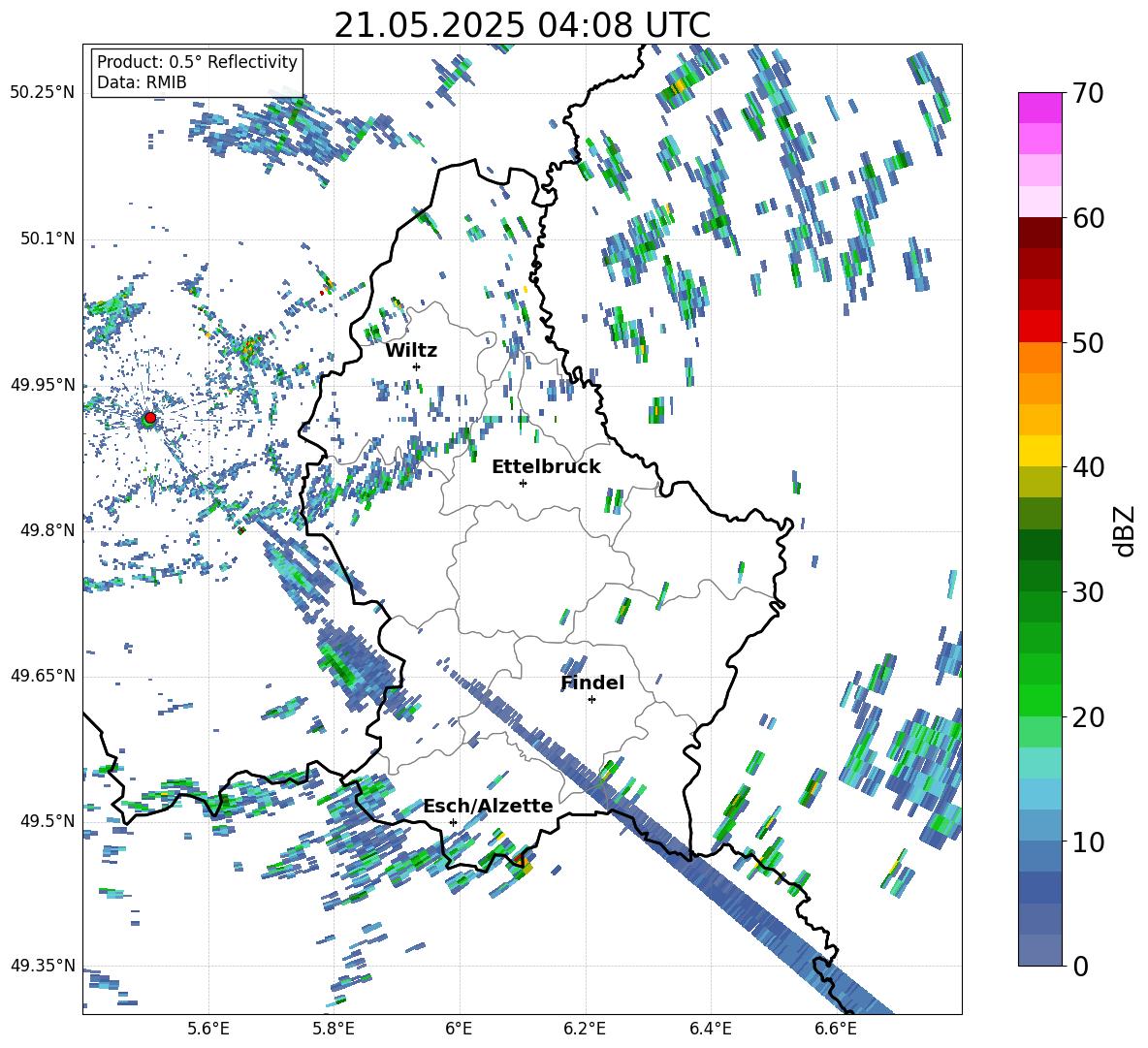Screen dimensions: 1148x1048
Task: Click the 'Product: 0.5° Reflectivity' legend text
Action: [x=197, y=61]
